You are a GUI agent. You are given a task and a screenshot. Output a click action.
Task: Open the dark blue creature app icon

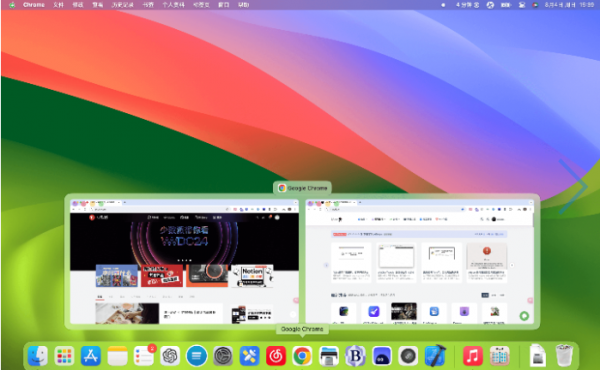tap(382, 356)
